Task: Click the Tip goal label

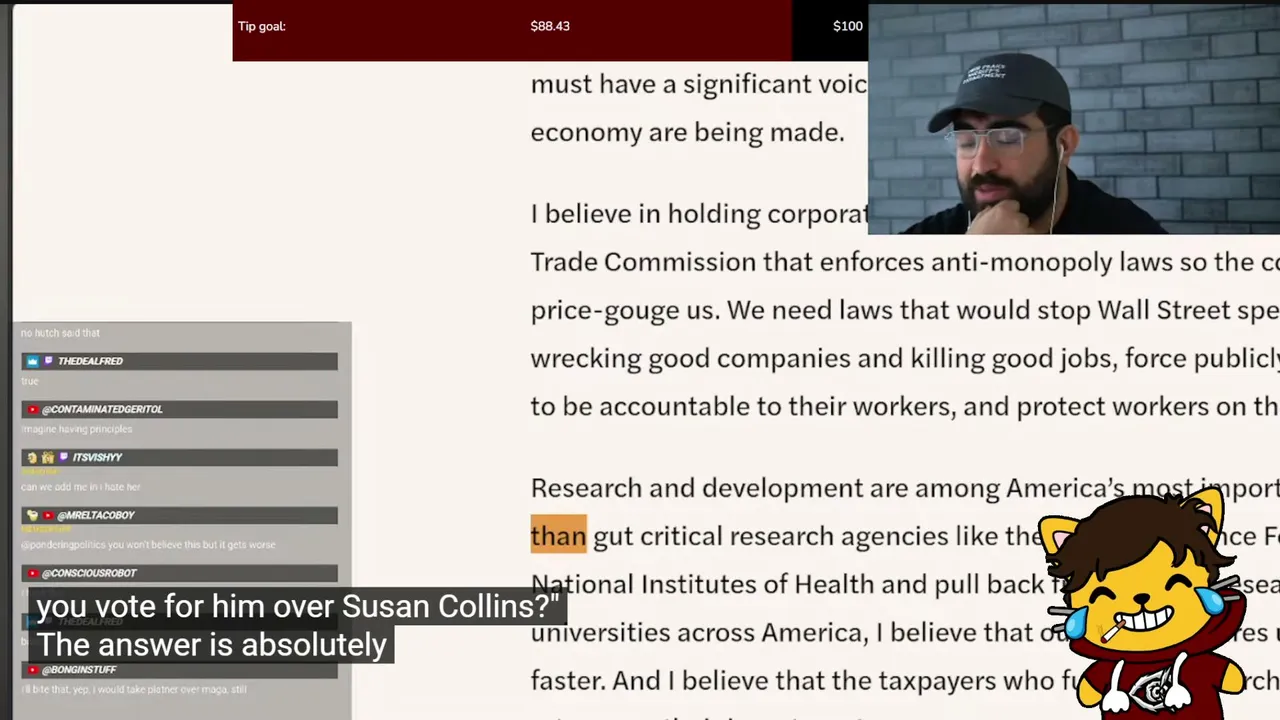Action: [x=262, y=26]
